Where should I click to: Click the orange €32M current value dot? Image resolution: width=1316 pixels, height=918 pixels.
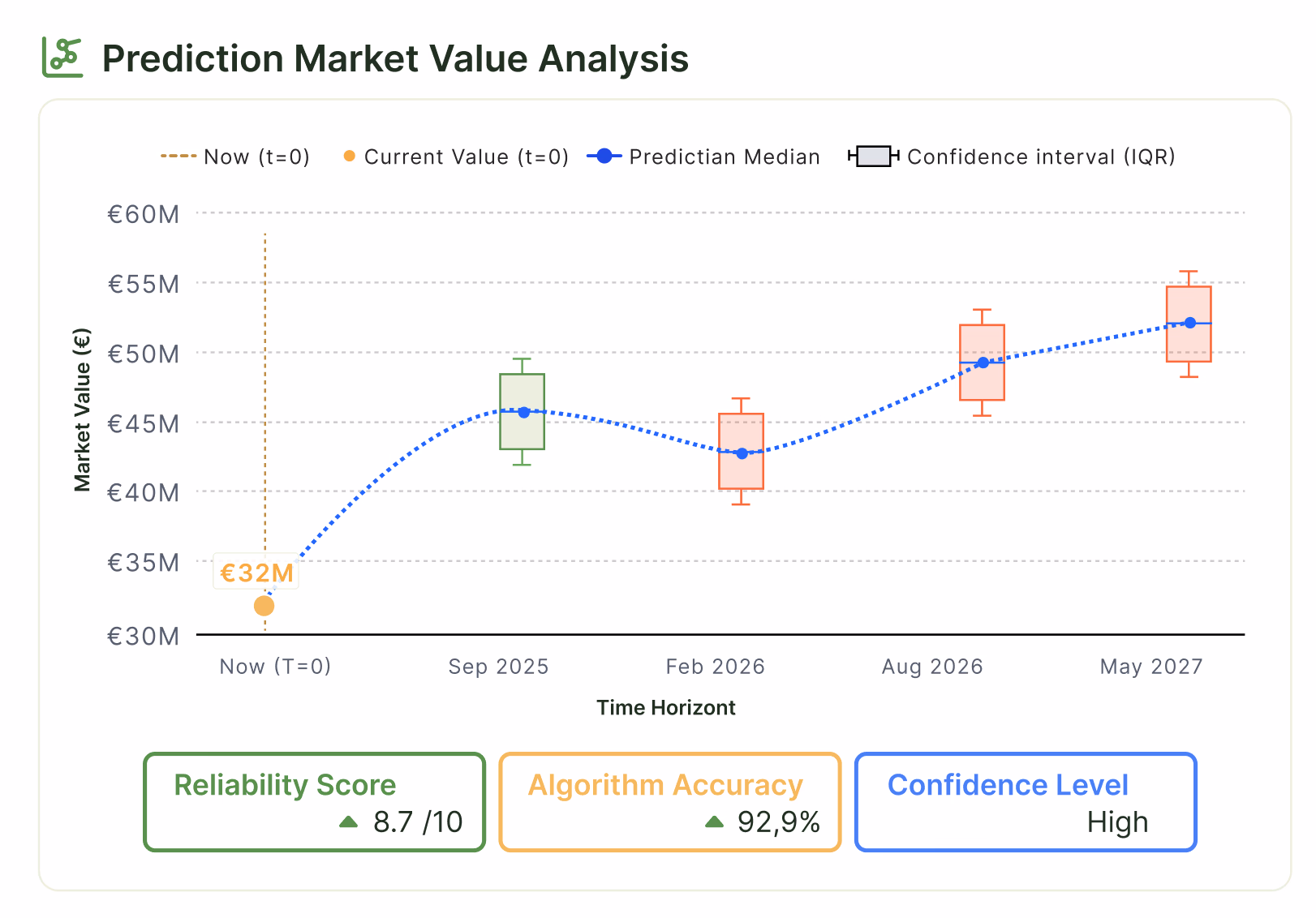click(x=264, y=606)
